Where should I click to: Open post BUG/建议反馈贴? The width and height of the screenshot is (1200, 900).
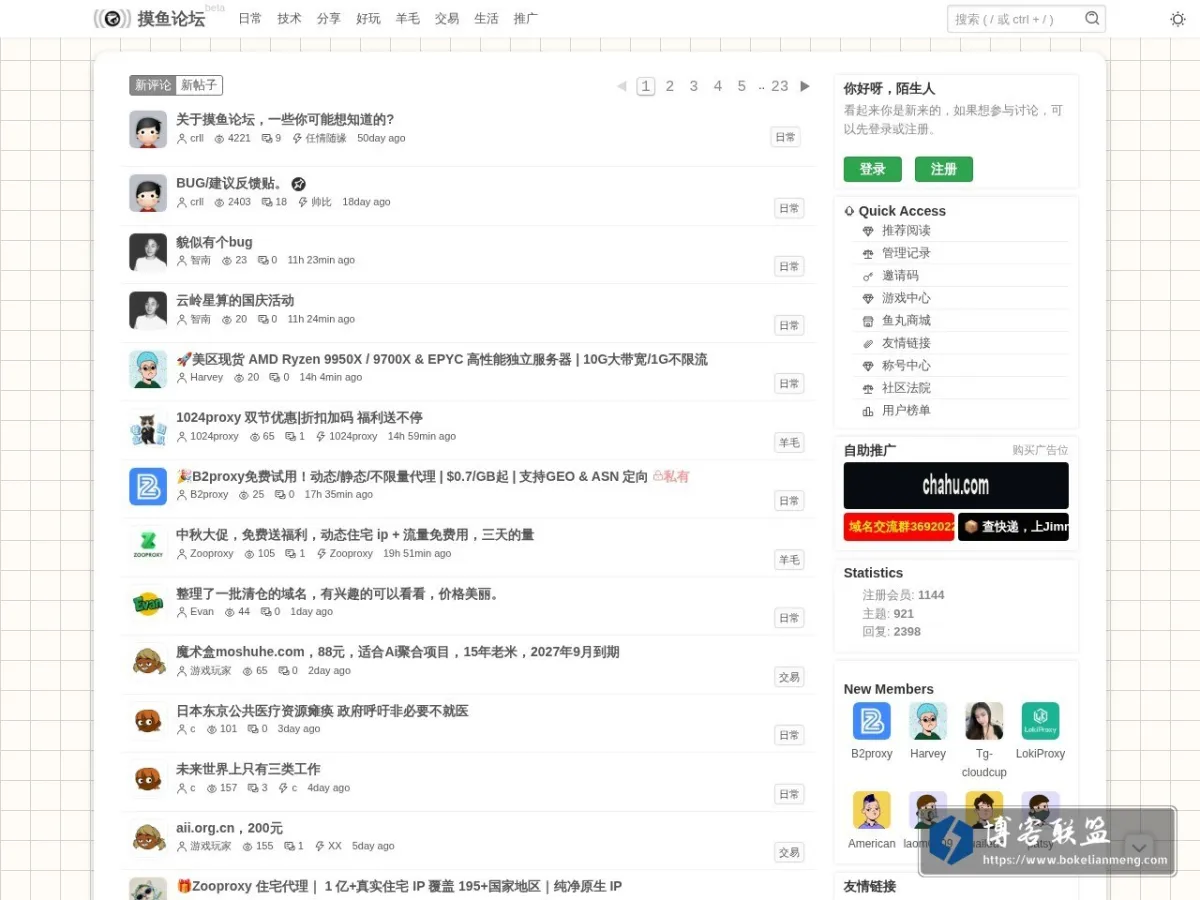[x=230, y=184]
